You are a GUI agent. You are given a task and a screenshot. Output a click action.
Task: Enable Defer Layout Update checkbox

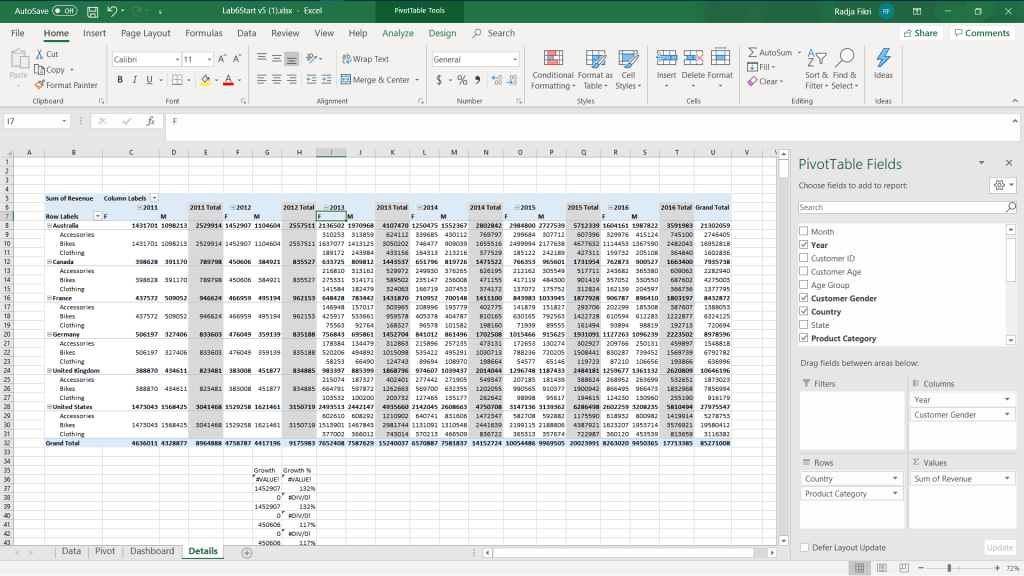click(805, 547)
